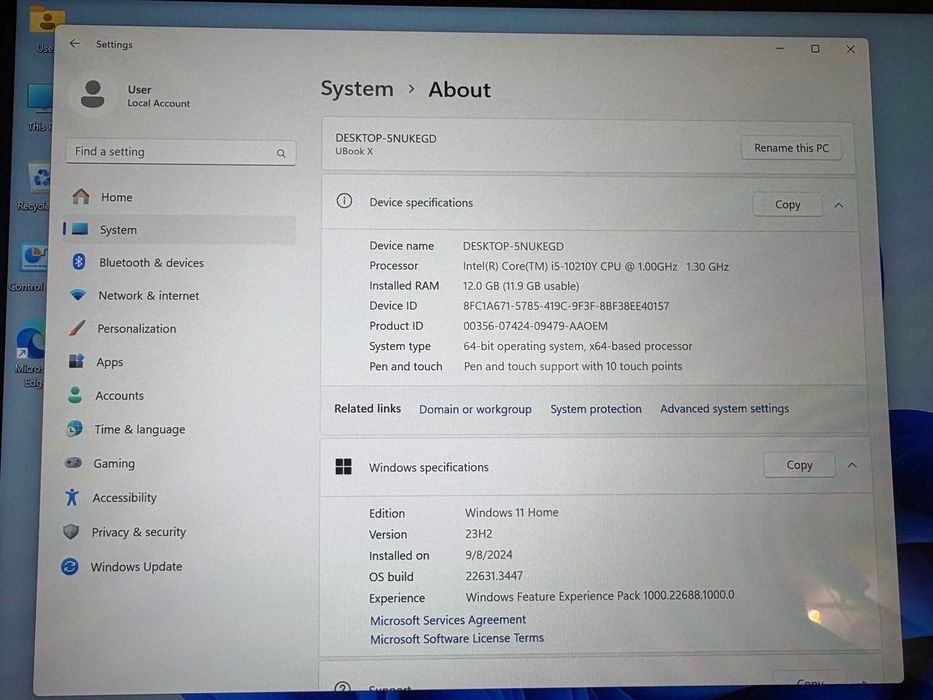Go to Time & language settings
933x700 pixels.
click(x=179, y=429)
